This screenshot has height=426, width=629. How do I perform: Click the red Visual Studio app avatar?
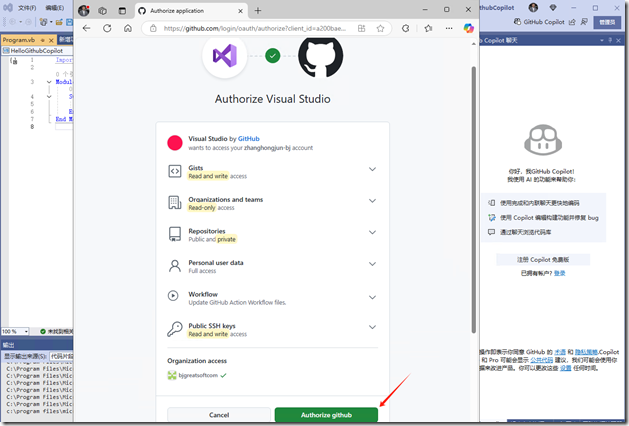(x=175, y=143)
